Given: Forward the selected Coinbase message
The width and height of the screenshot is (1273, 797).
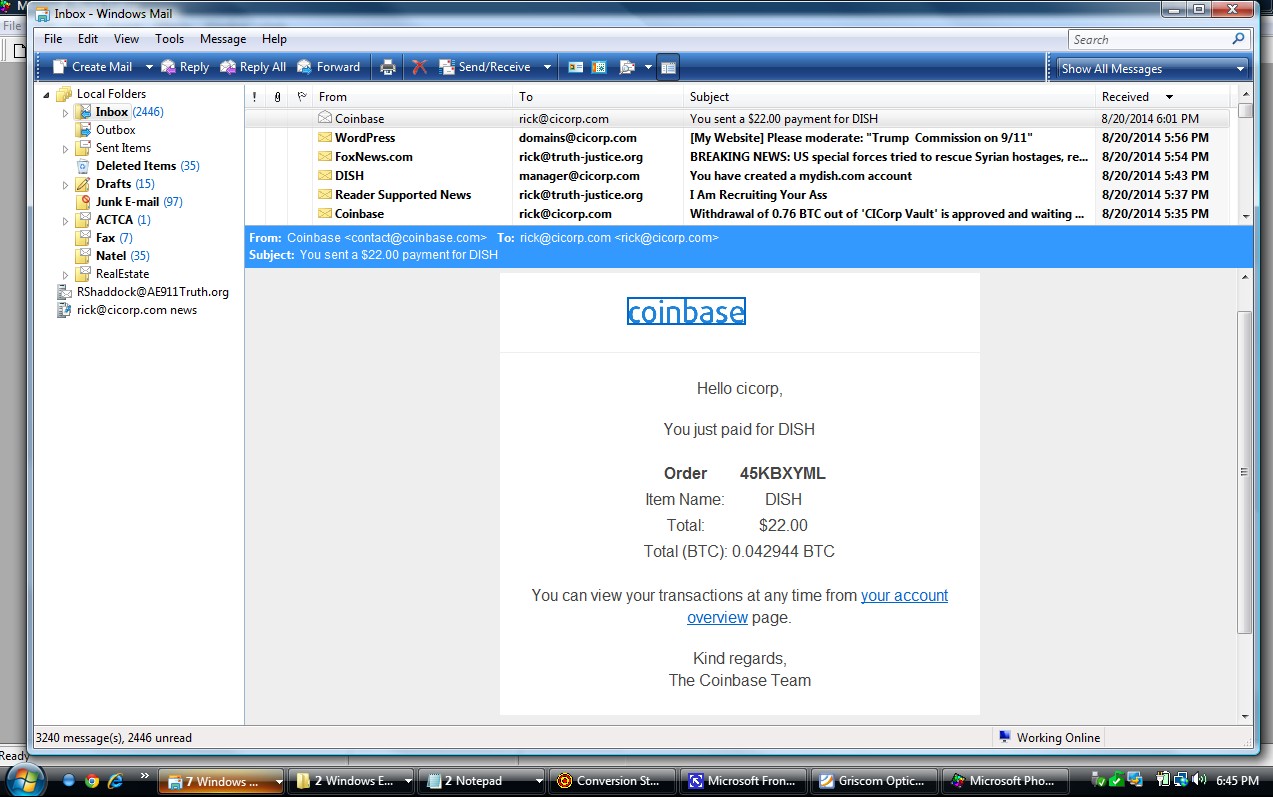Looking at the screenshot, I should point(329,67).
